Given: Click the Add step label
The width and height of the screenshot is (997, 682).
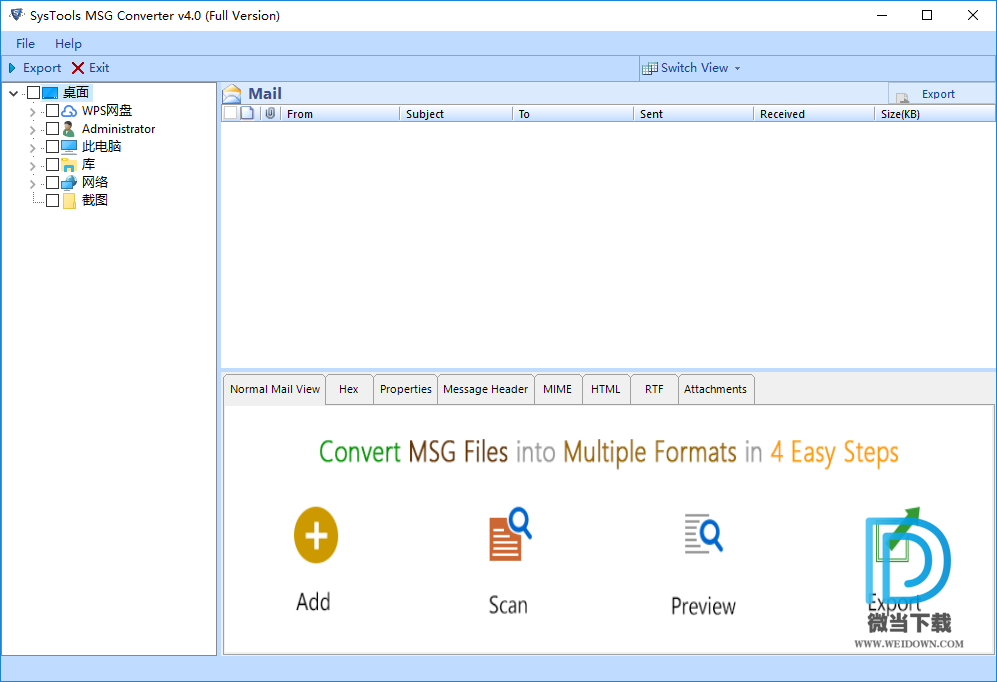Looking at the screenshot, I should pos(313,602).
